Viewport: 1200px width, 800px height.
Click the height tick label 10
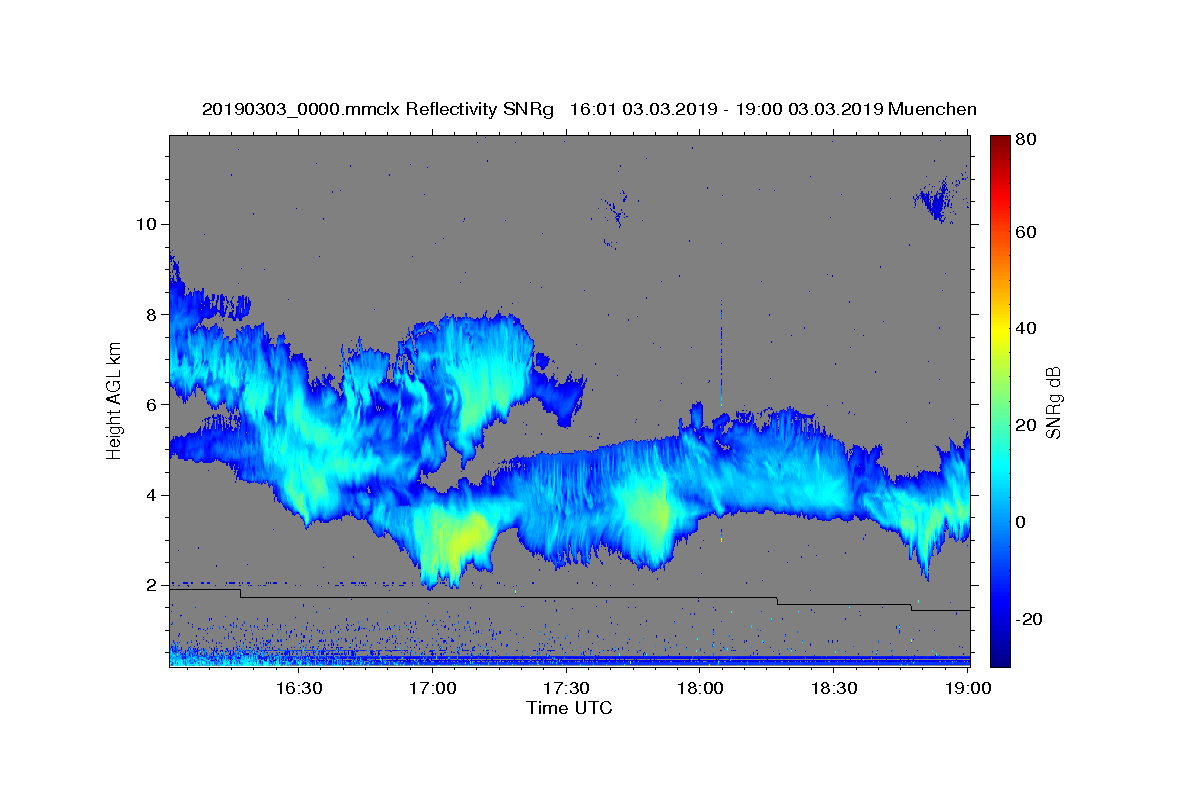(x=146, y=223)
